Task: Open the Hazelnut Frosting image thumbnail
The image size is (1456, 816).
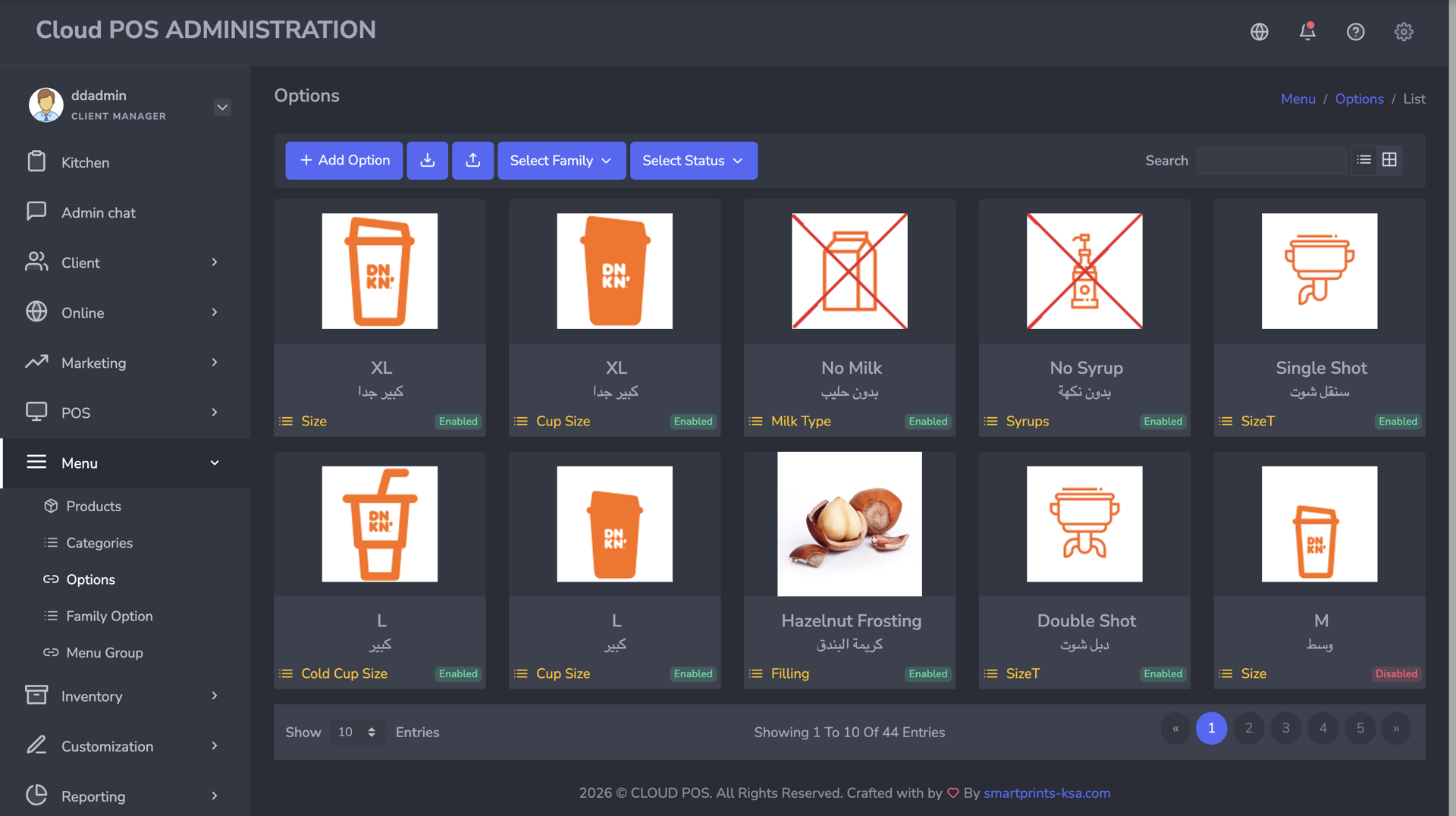Action: point(849,524)
